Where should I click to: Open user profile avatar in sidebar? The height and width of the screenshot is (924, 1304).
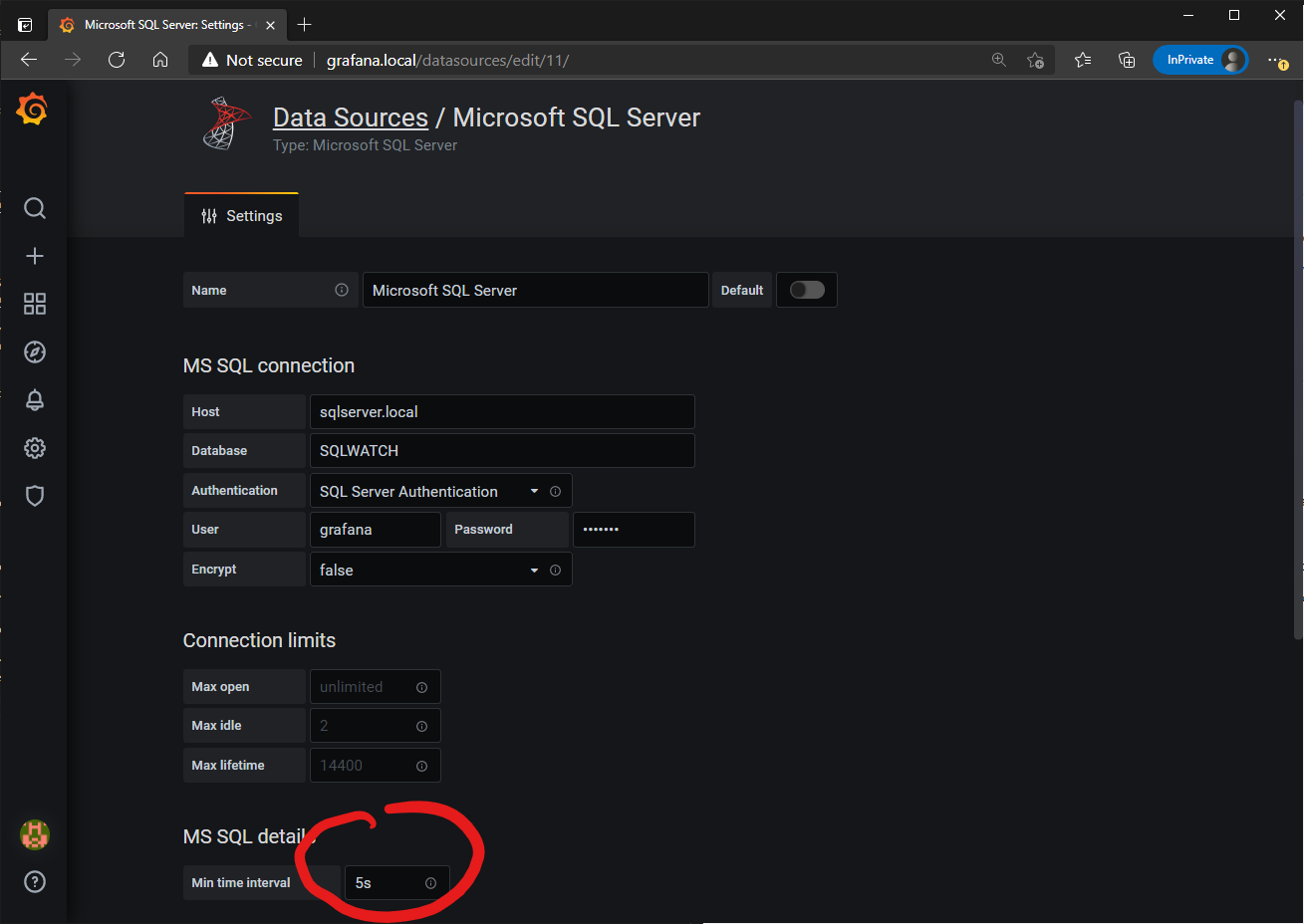click(x=35, y=834)
